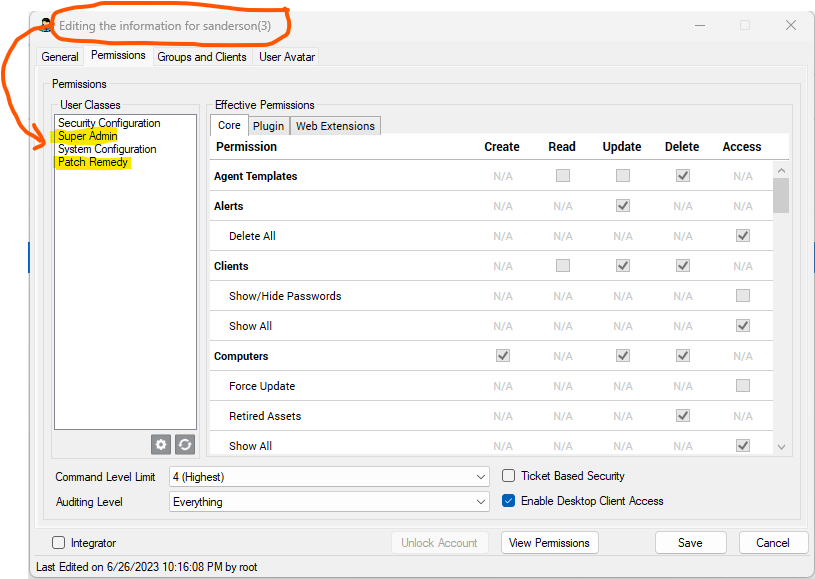Viewport: 815px width, 579px height.
Task: Click the Save button
Action: coord(691,542)
